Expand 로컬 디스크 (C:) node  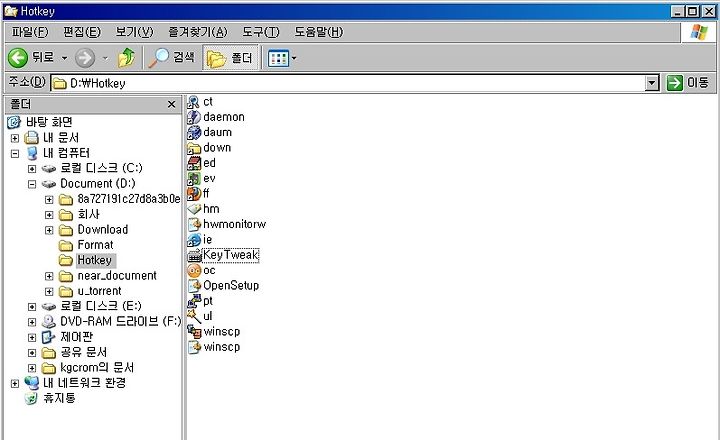32,169
